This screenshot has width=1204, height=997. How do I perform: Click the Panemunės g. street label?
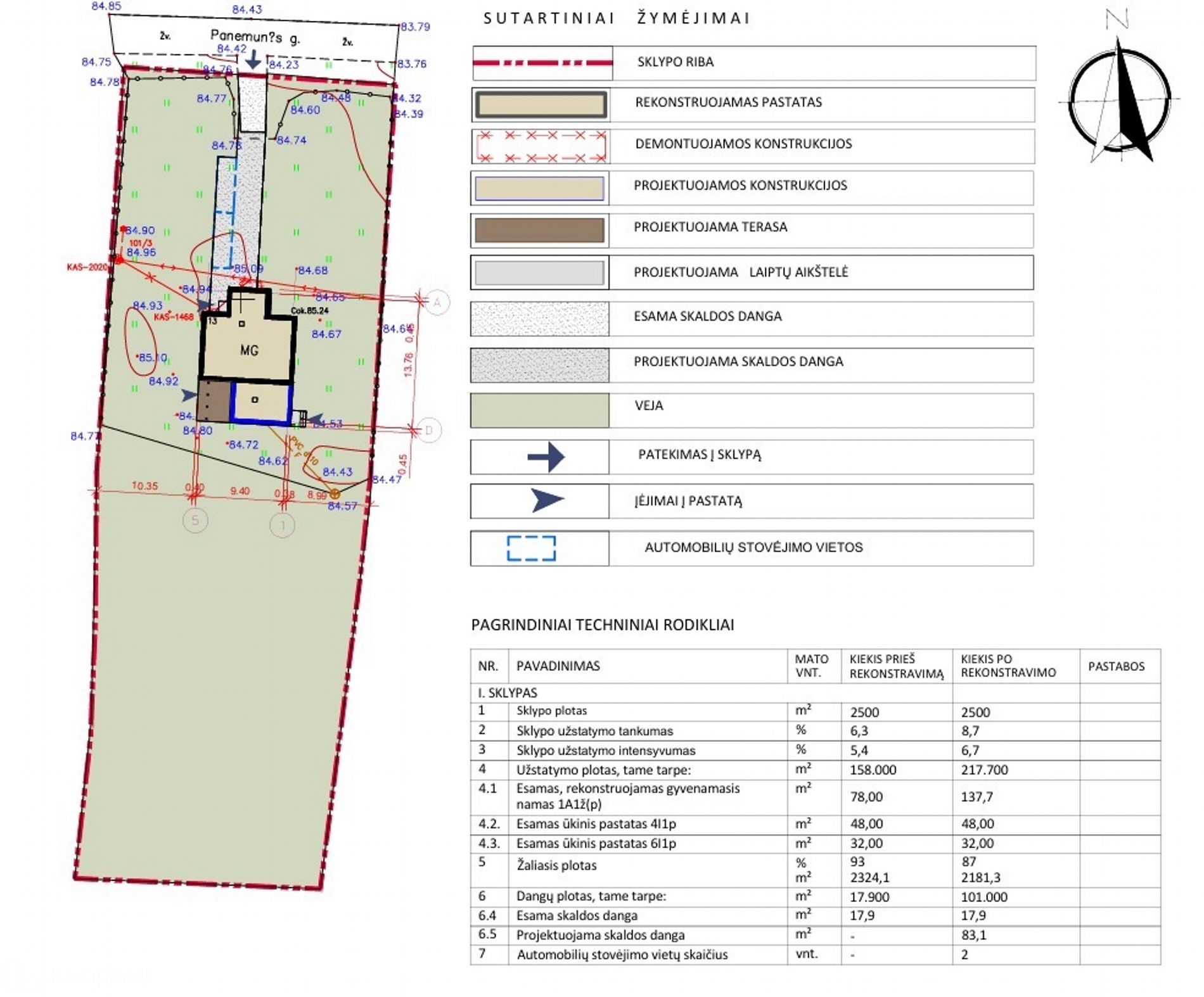[255, 37]
